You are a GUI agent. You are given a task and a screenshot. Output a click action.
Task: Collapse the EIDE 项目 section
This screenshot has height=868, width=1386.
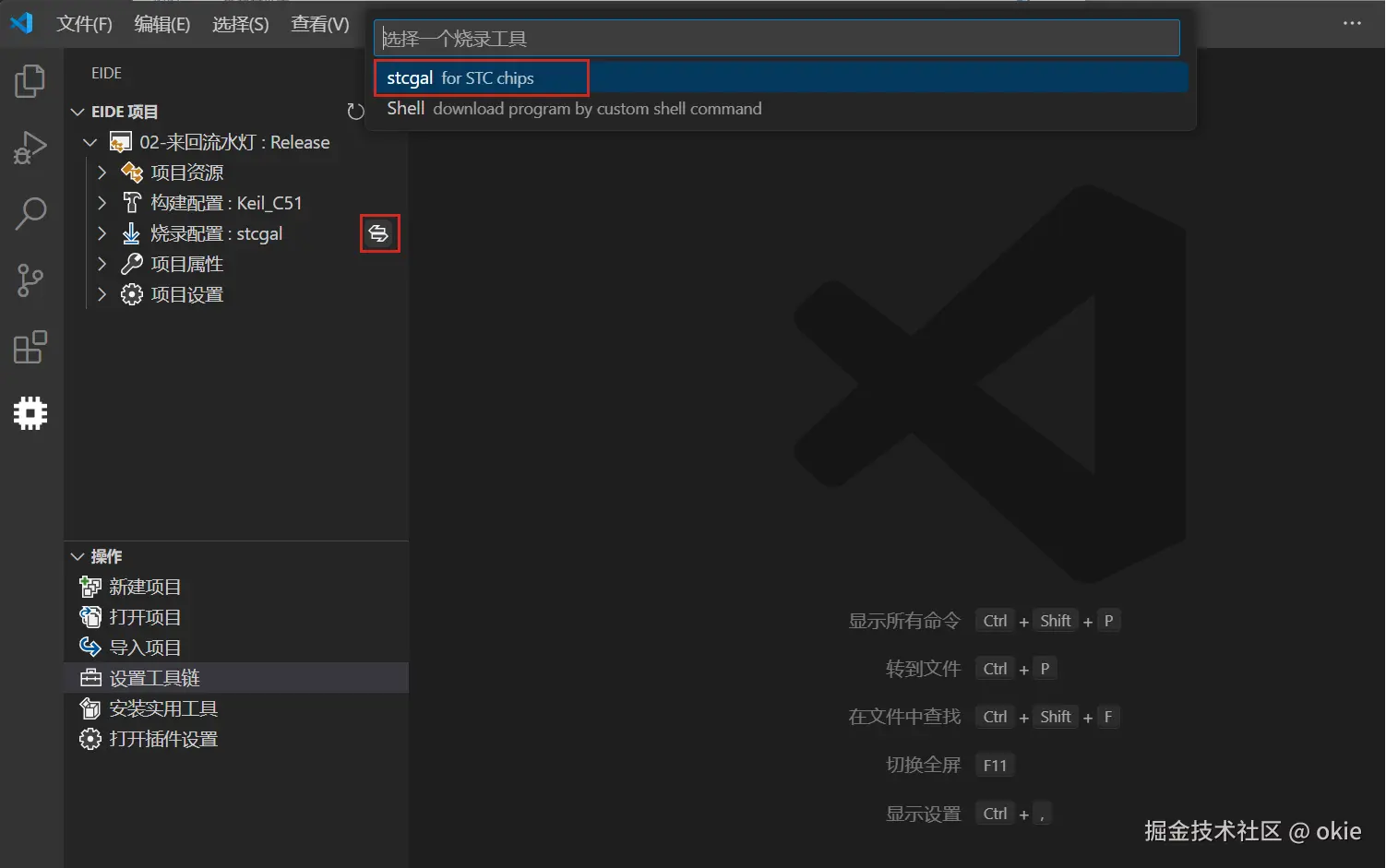click(x=78, y=112)
